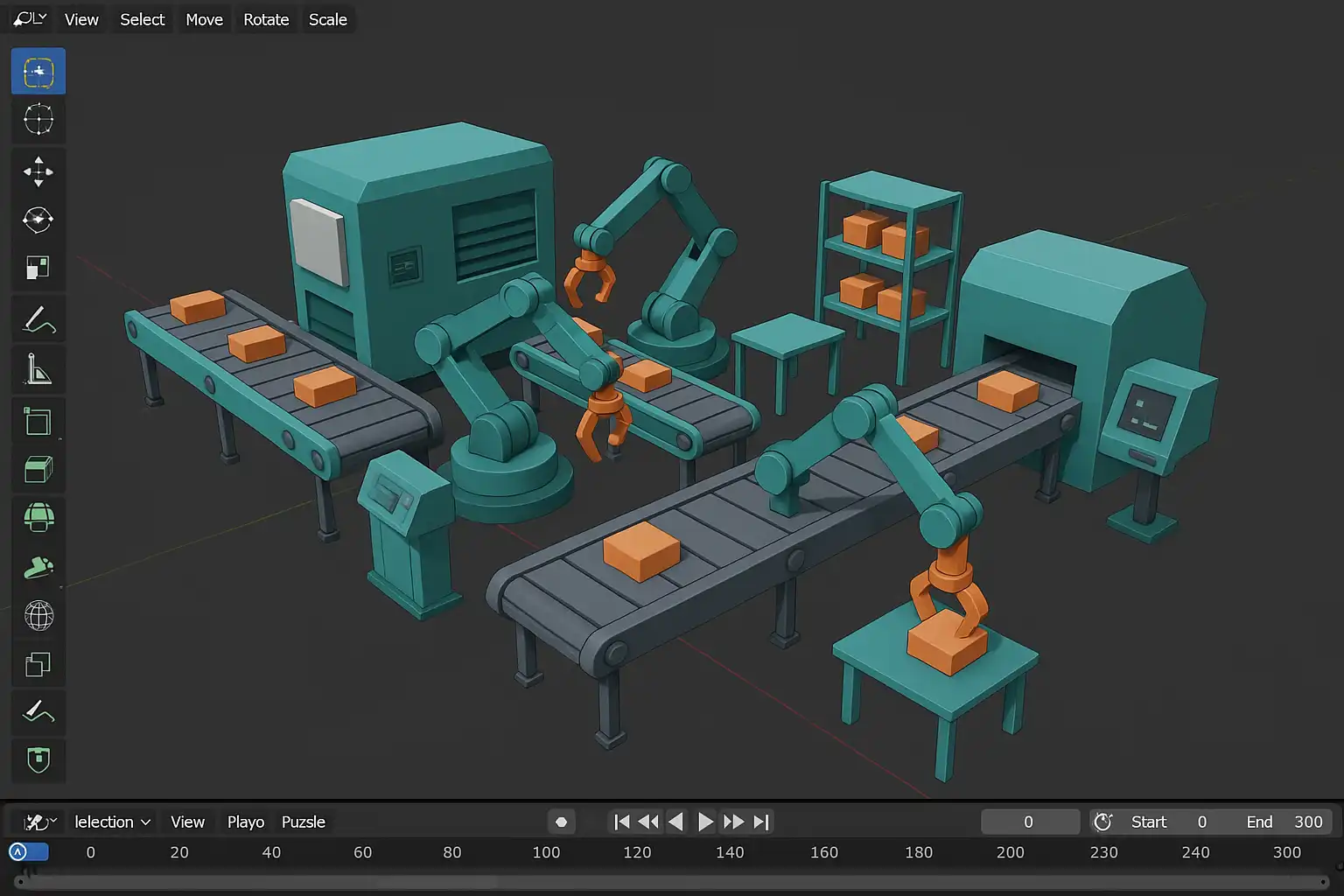Viewport: 1344px width, 896px height.
Task: Click the Scale button in header
Action: (327, 19)
